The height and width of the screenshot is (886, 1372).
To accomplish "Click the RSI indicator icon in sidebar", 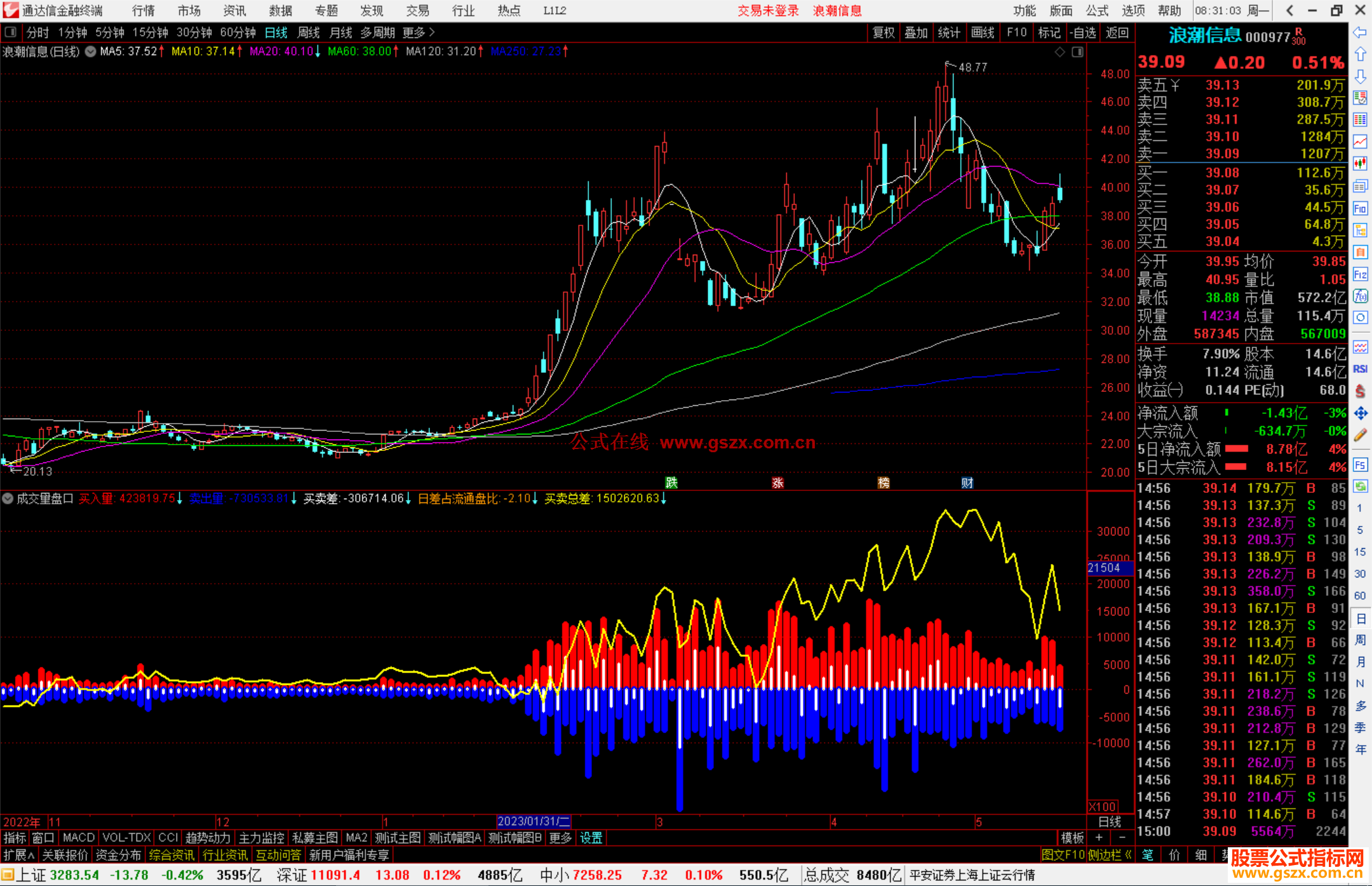I will [1360, 369].
